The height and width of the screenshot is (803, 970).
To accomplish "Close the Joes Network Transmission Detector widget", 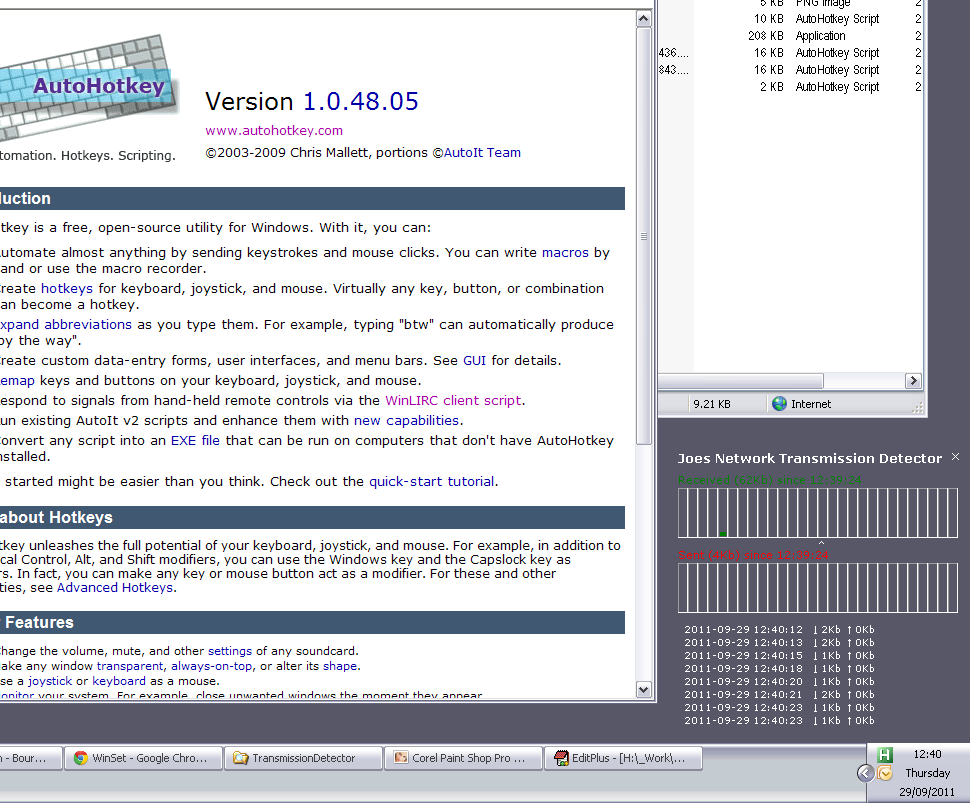I will coord(955,457).
